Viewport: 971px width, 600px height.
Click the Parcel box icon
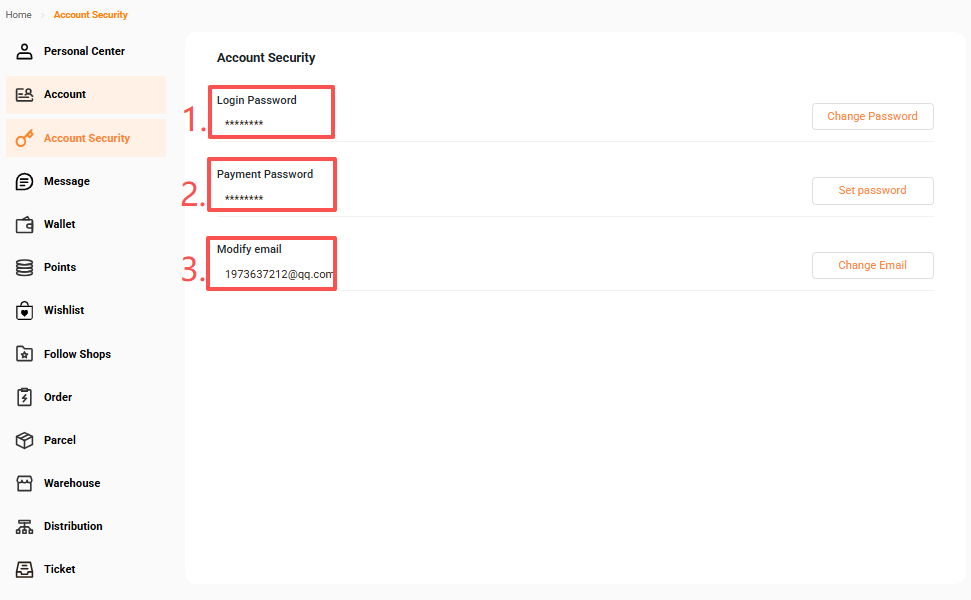pyautogui.click(x=25, y=440)
